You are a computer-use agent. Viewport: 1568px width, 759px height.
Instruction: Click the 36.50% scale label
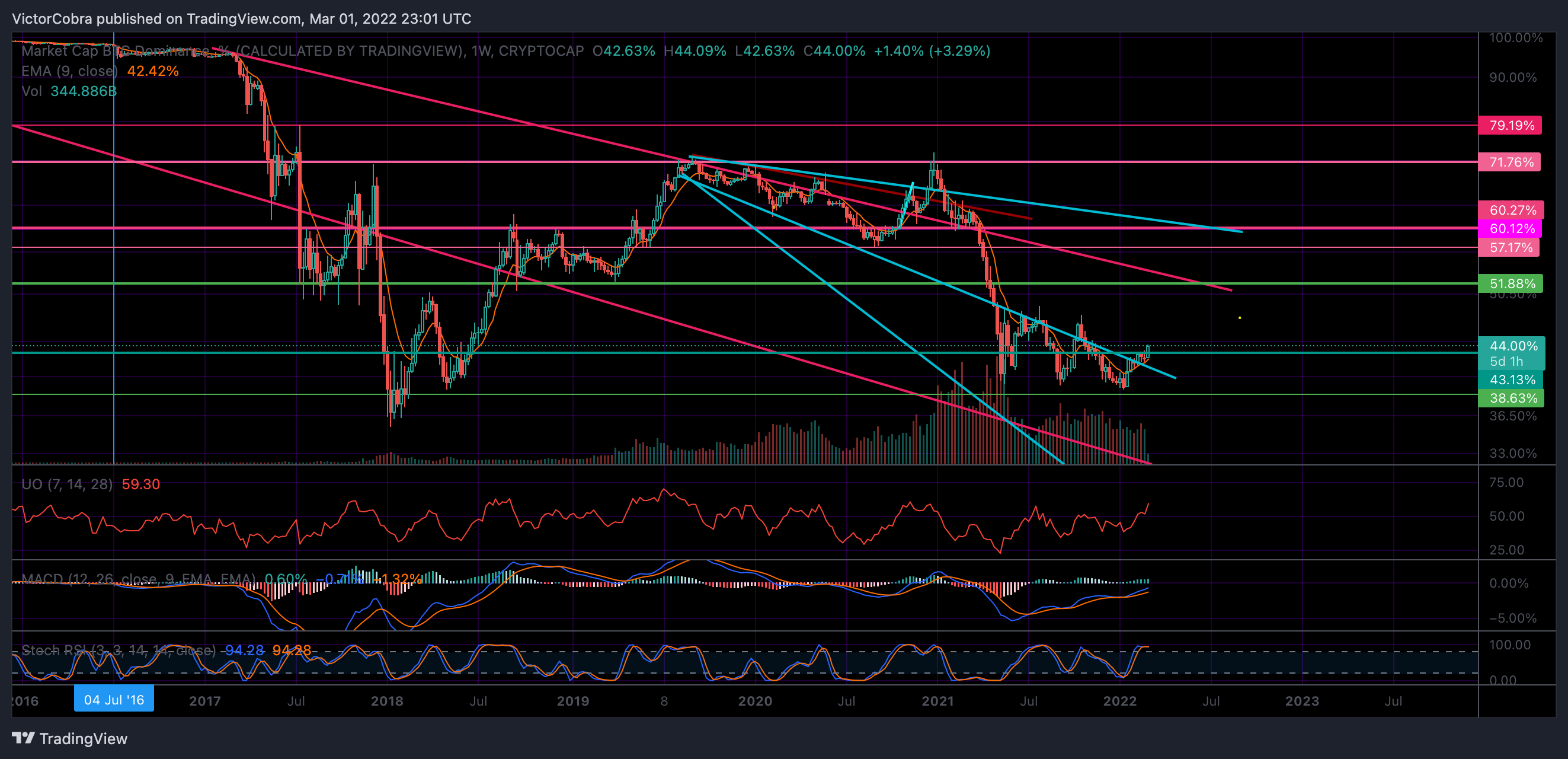[x=1513, y=416]
